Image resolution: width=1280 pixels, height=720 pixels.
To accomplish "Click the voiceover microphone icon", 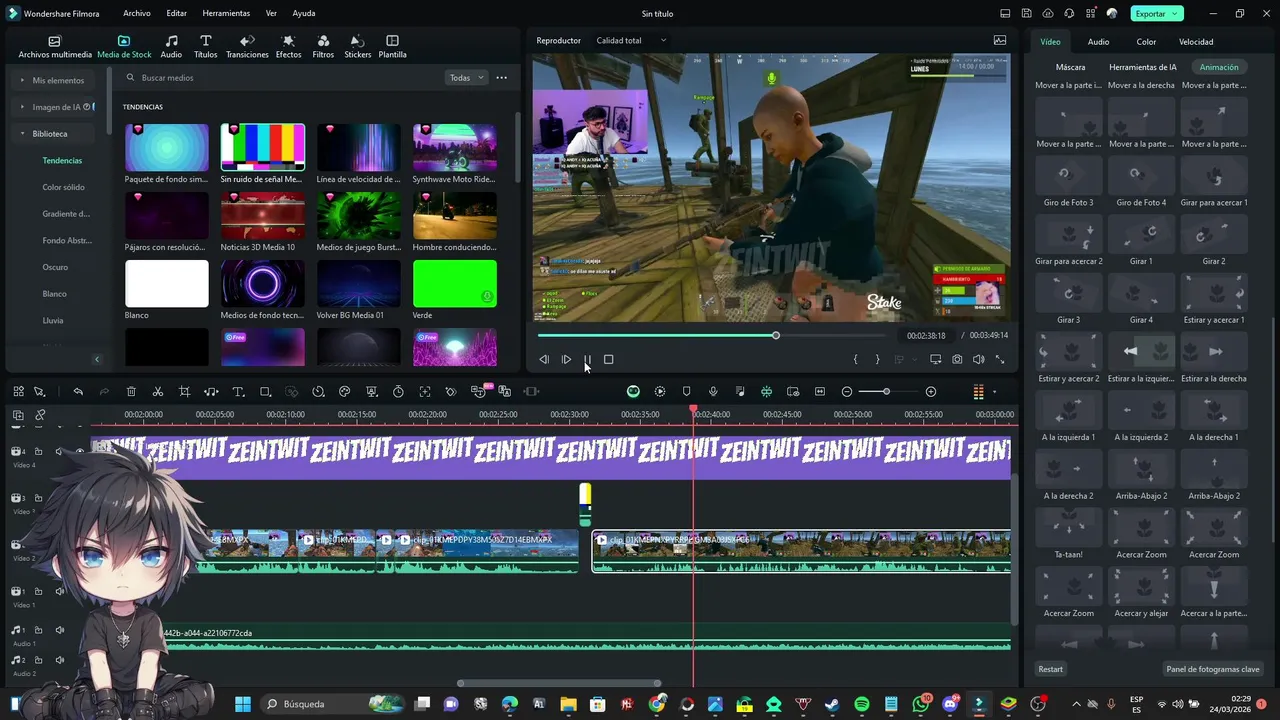I will tap(713, 392).
